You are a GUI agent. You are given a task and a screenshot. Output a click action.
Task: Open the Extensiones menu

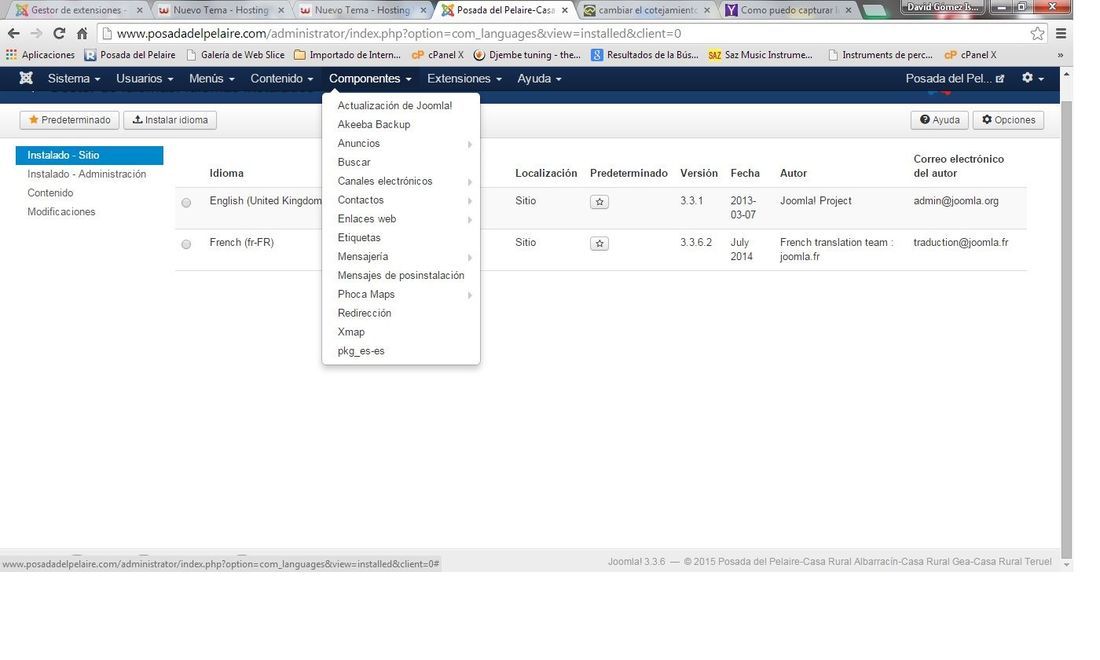click(x=464, y=79)
